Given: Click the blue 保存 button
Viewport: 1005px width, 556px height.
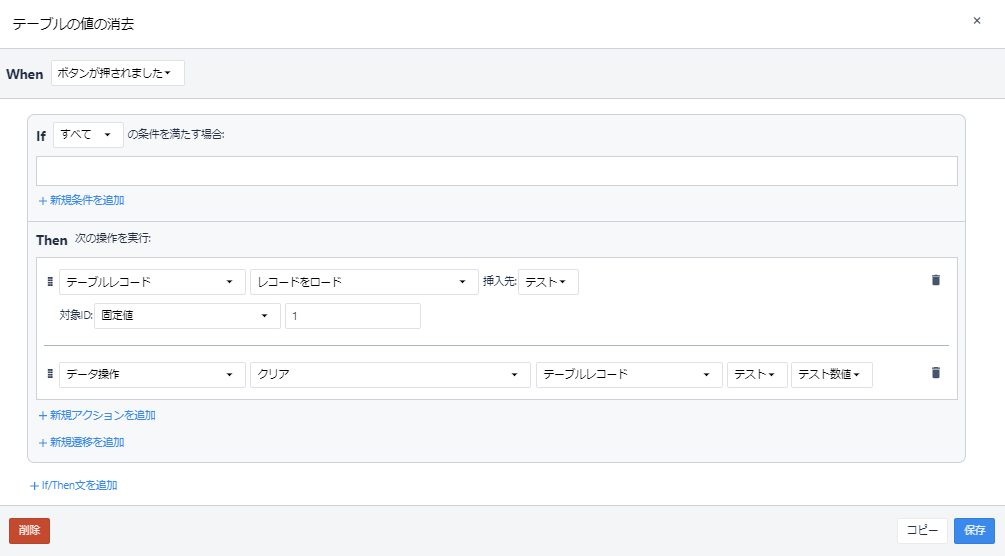Looking at the screenshot, I should (x=974, y=530).
